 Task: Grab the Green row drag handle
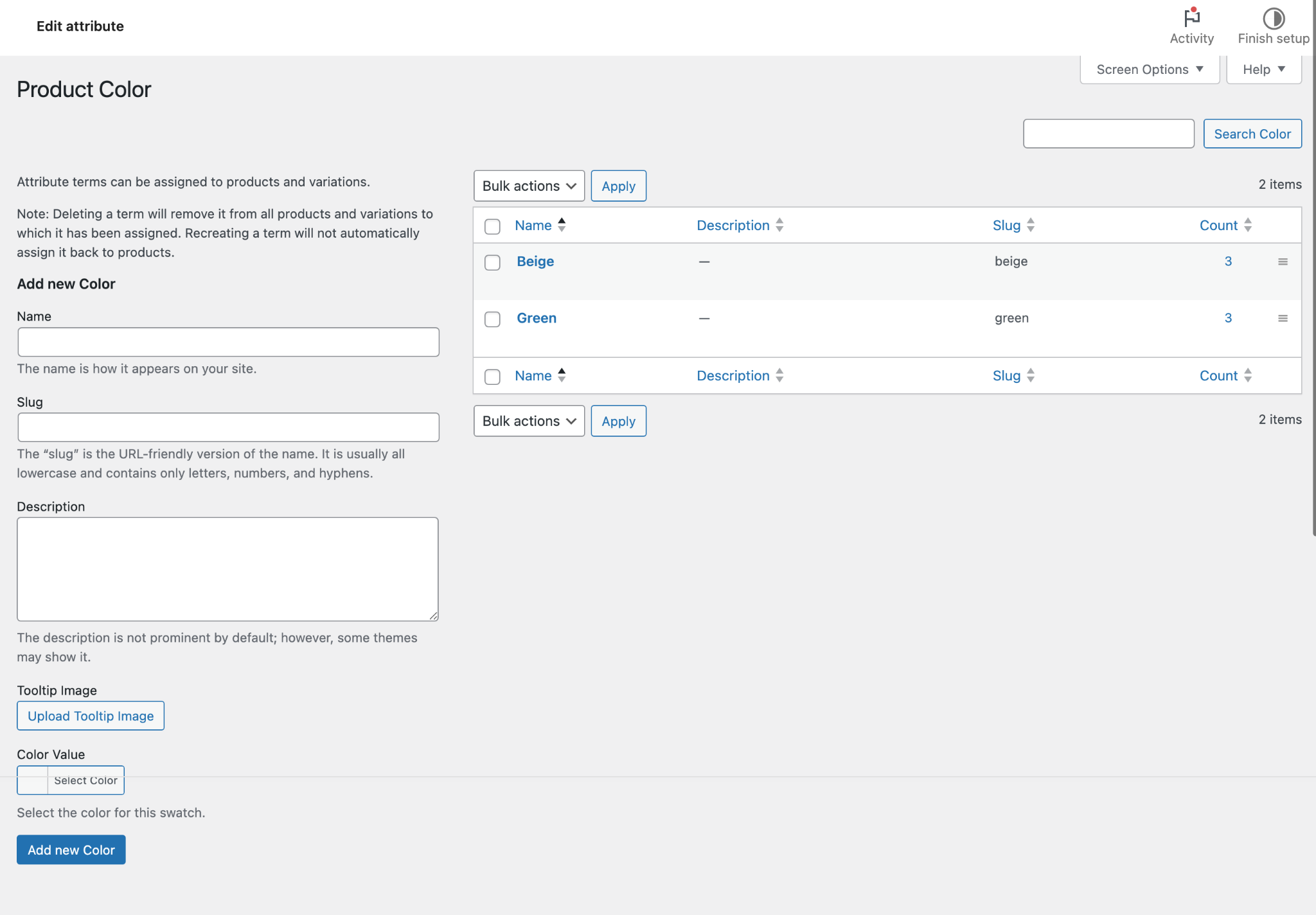point(1283,318)
